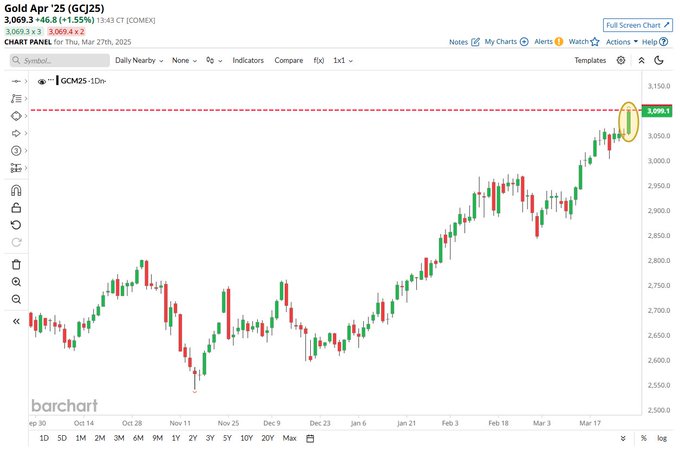Open the Indicators menu
680x452 pixels.
248,60
